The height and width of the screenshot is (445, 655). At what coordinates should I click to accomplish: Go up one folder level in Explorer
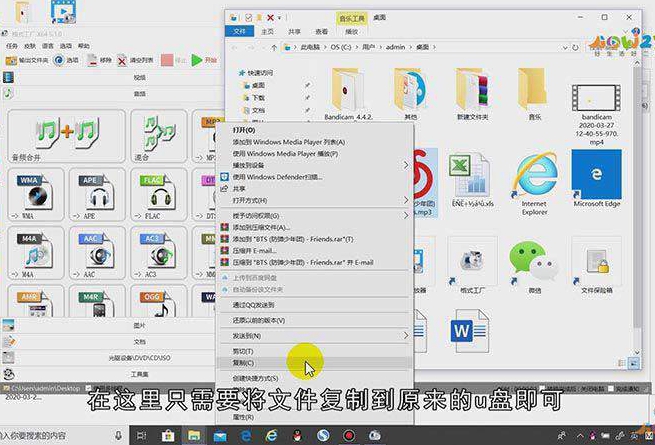click(x=274, y=48)
